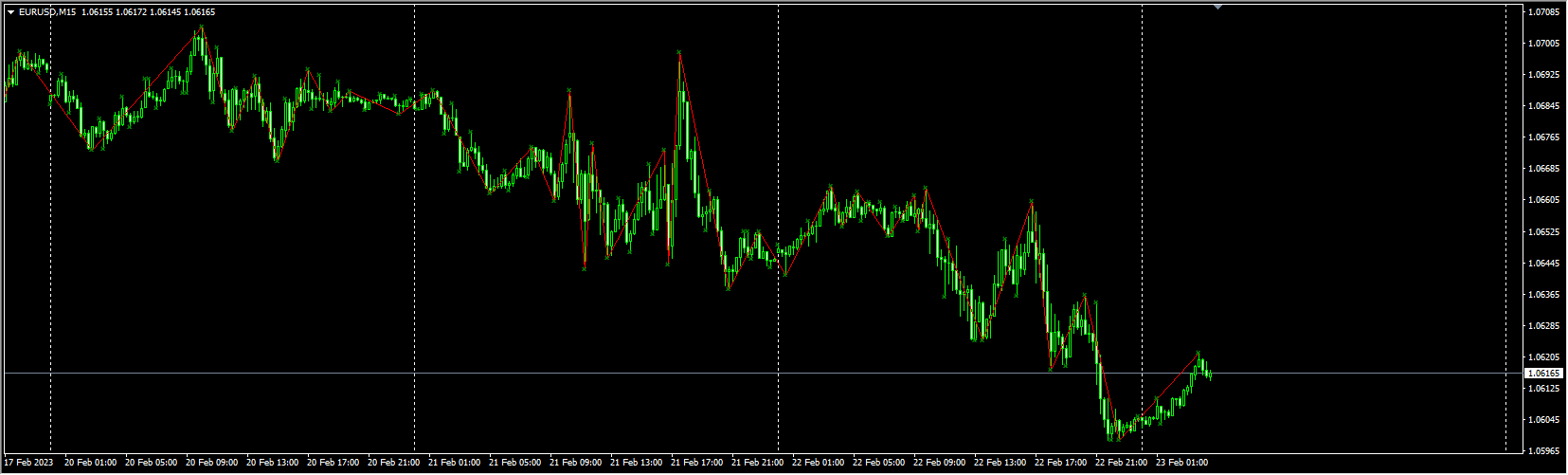Viewport: 1568px width, 475px height.
Task: Click the 1.06525 price scale label
Action: [x=1544, y=231]
